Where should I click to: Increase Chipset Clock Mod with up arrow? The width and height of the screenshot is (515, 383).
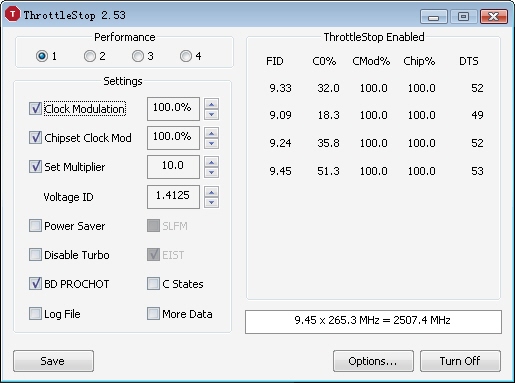[211, 133]
